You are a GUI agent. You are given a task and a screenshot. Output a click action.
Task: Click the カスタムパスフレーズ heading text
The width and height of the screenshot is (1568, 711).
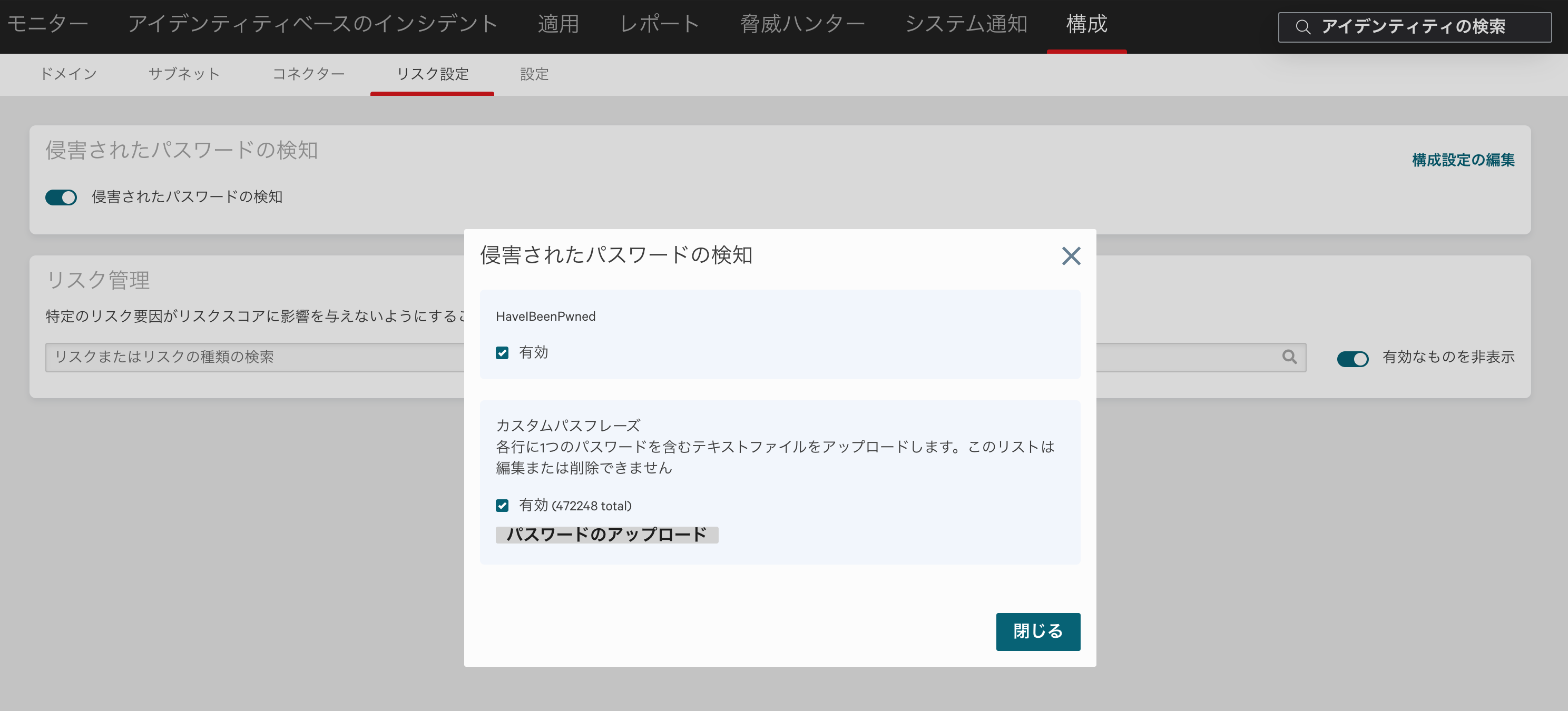[x=568, y=425]
